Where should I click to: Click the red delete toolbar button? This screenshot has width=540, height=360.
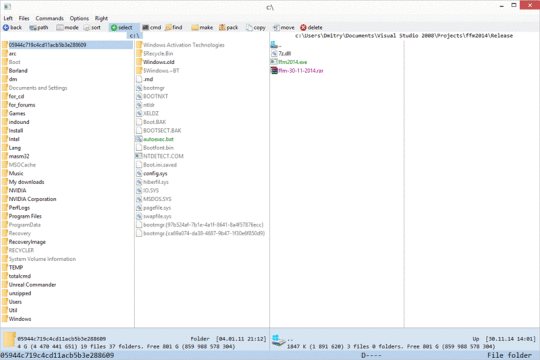pyautogui.click(x=311, y=28)
